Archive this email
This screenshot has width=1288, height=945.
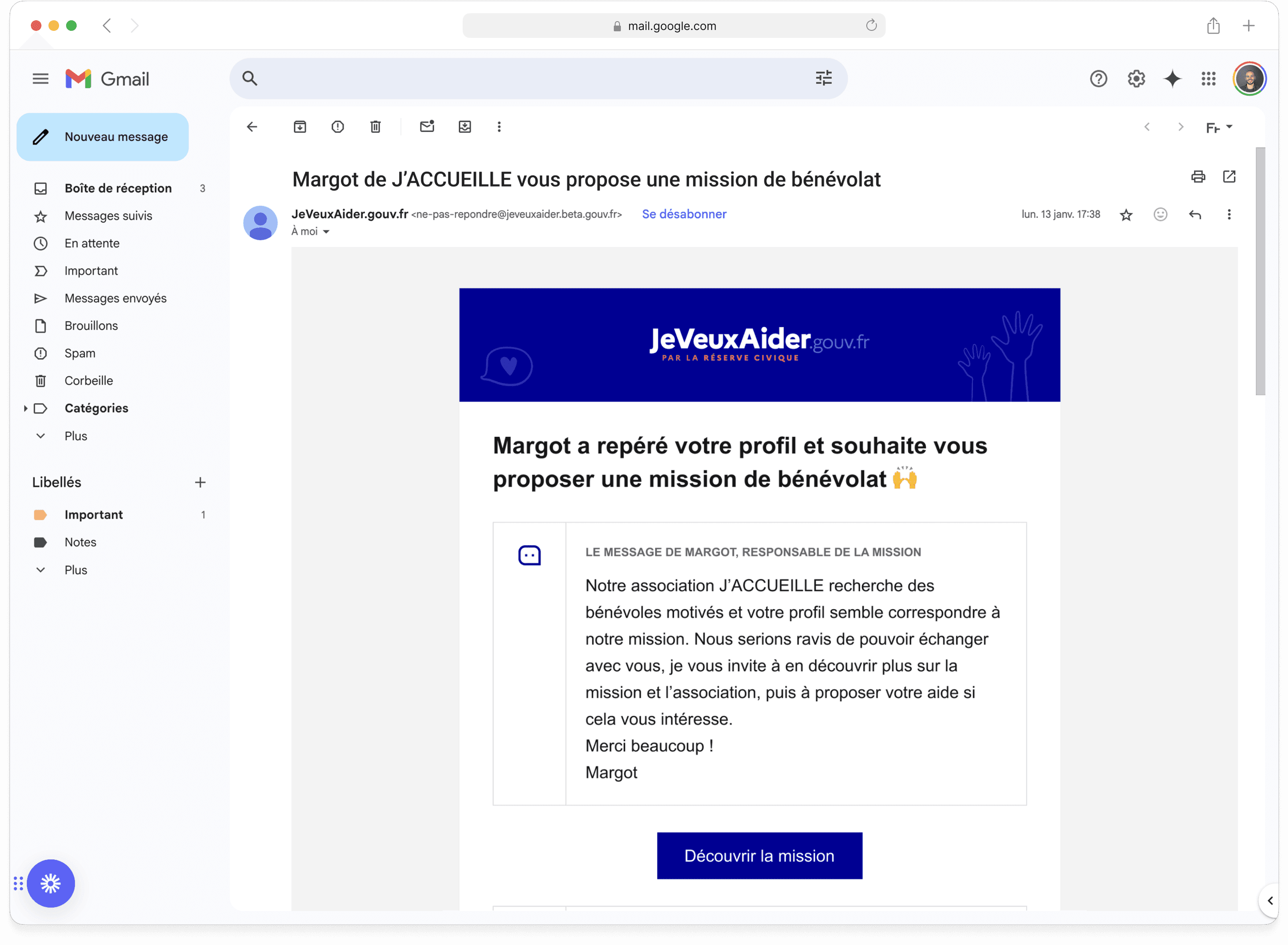click(x=300, y=127)
